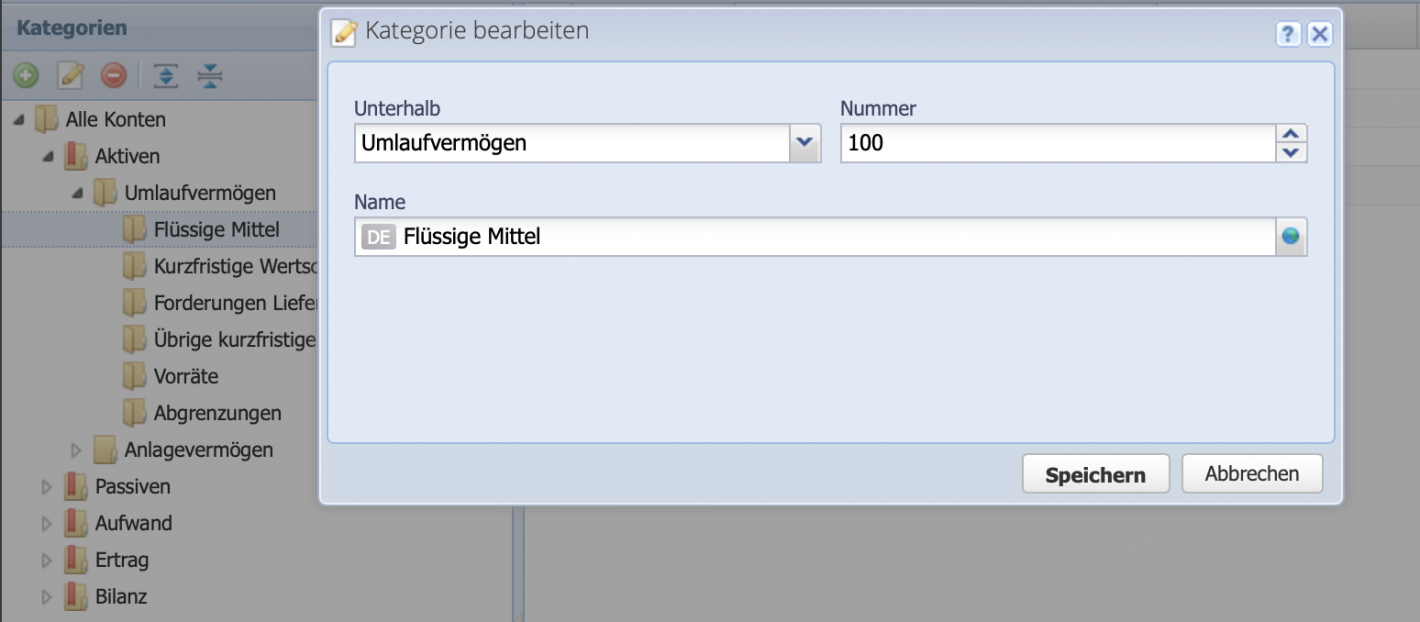This screenshot has height=622, width=1420.
Task: Click inside the Nummer input field
Action: pos(1000,143)
